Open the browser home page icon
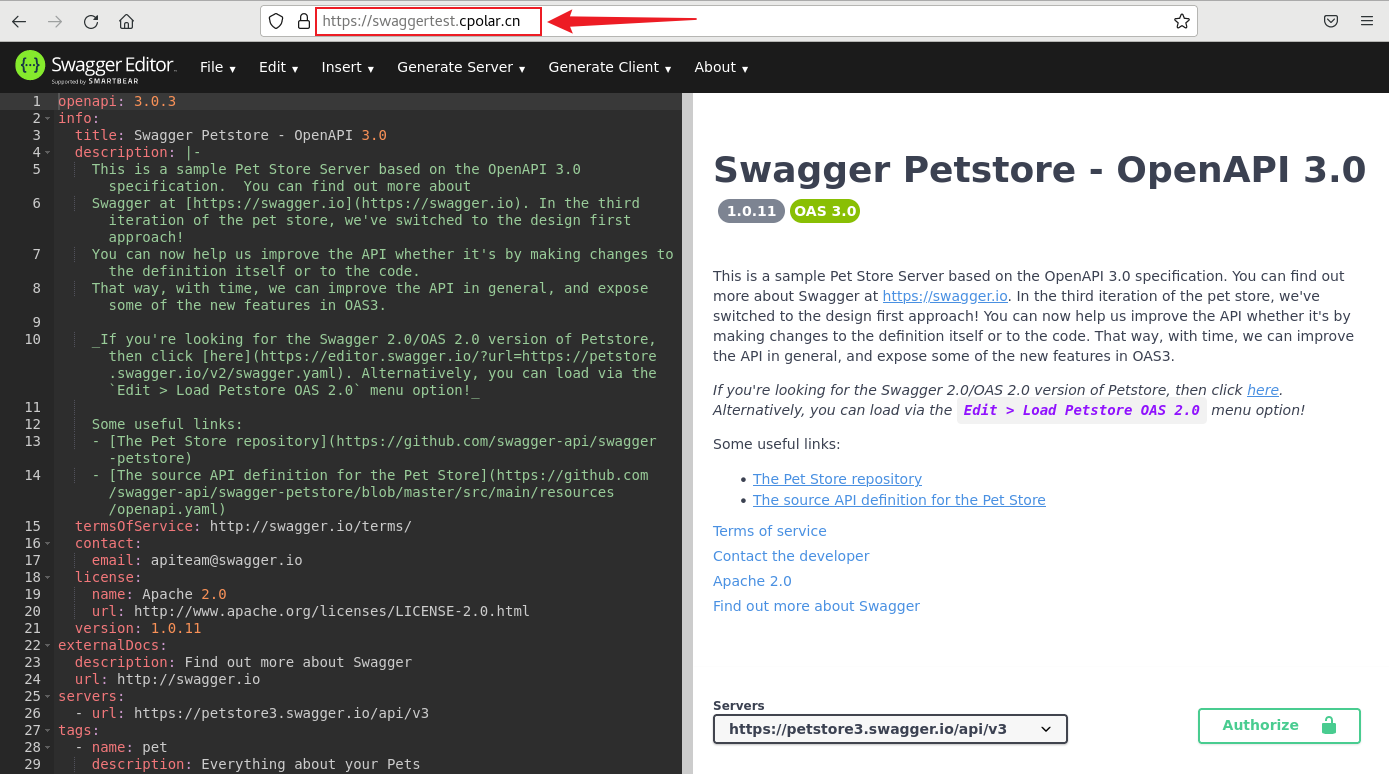Viewport: 1389px width, 774px height. coord(126,21)
